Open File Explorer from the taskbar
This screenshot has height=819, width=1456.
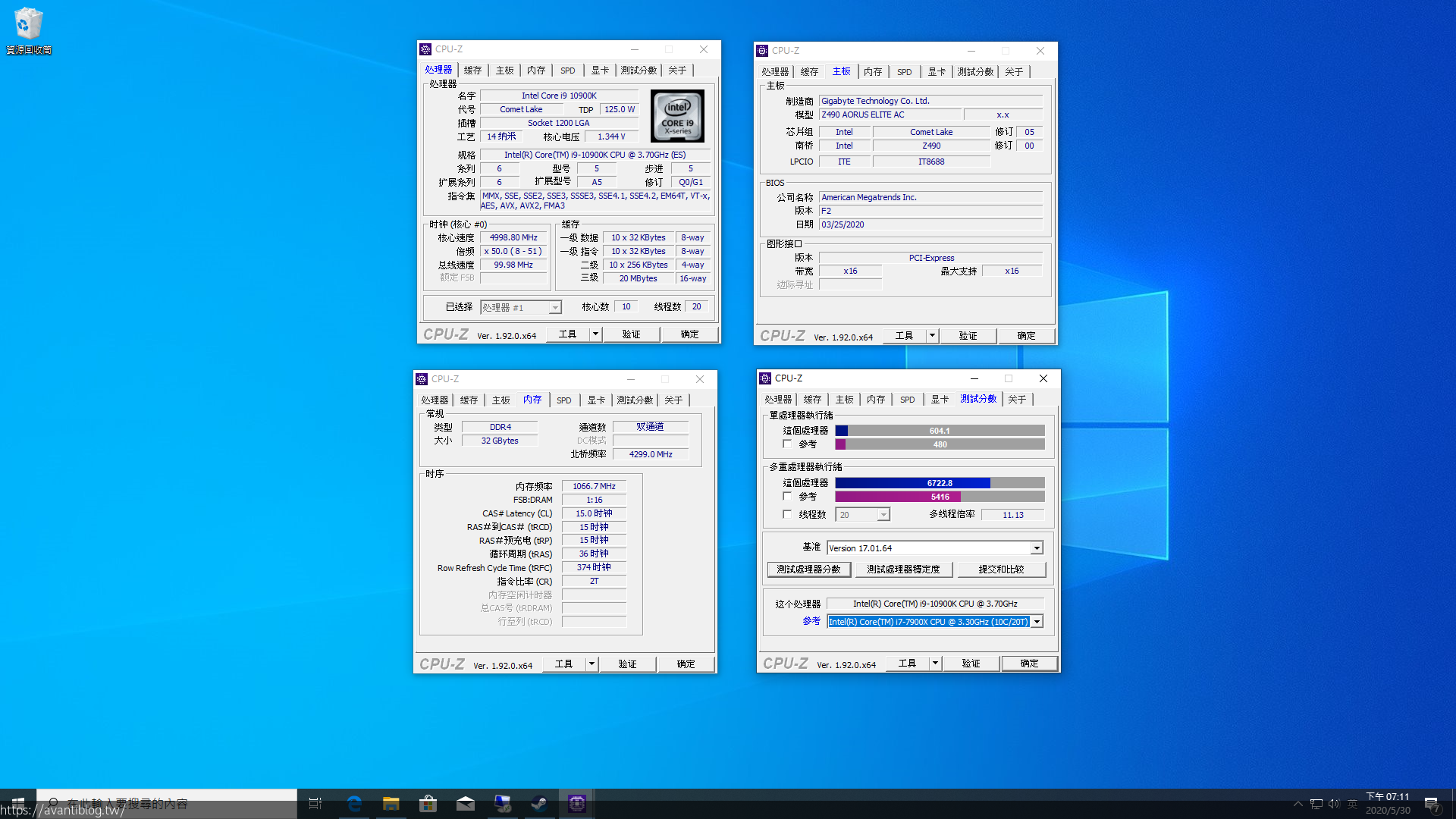coord(391,803)
